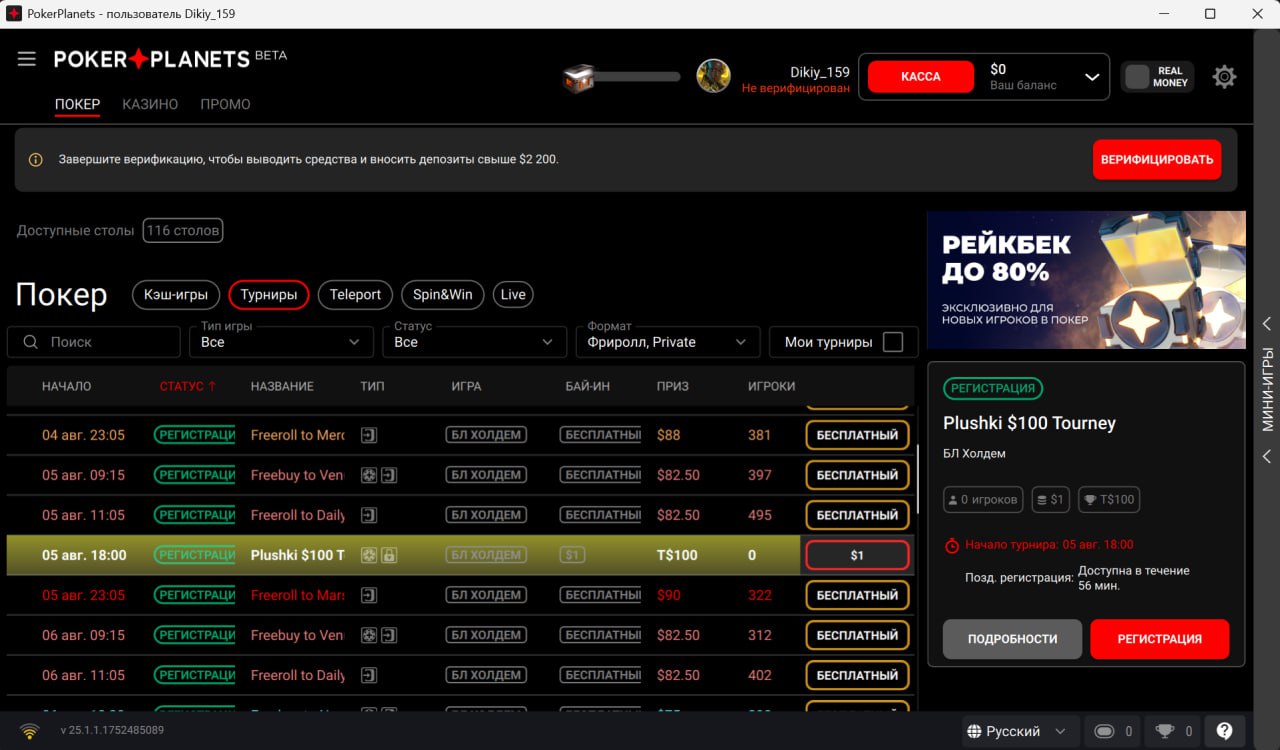Switch to the КАЗИНО tab

(x=150, y=104)
